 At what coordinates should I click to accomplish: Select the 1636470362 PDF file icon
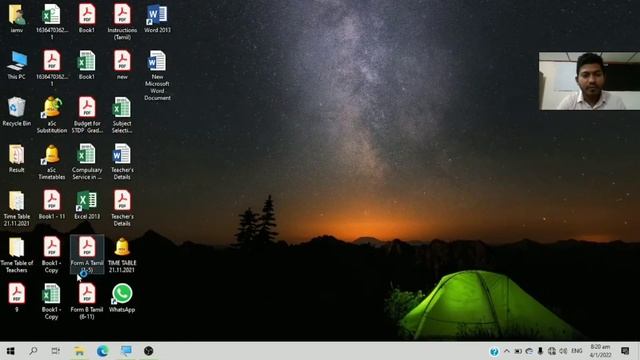click(x=52, y=68)
